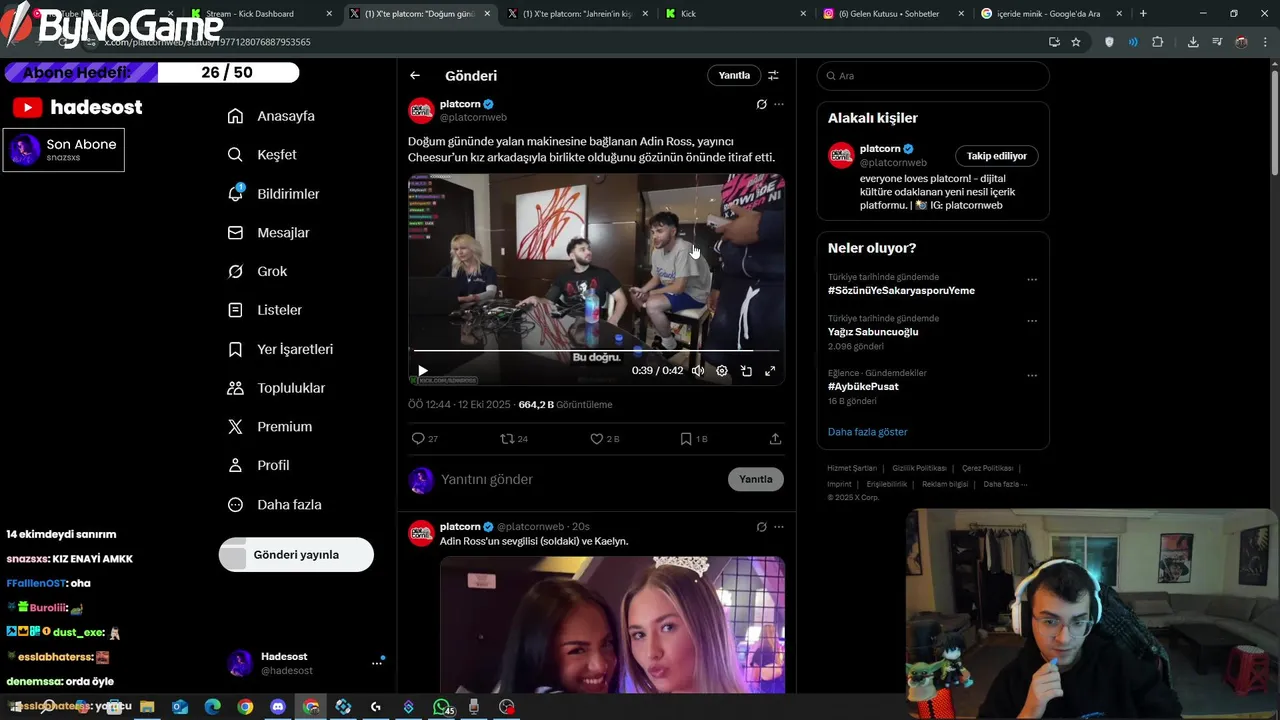Bookmark page with star in address bar

(1076, 42)
